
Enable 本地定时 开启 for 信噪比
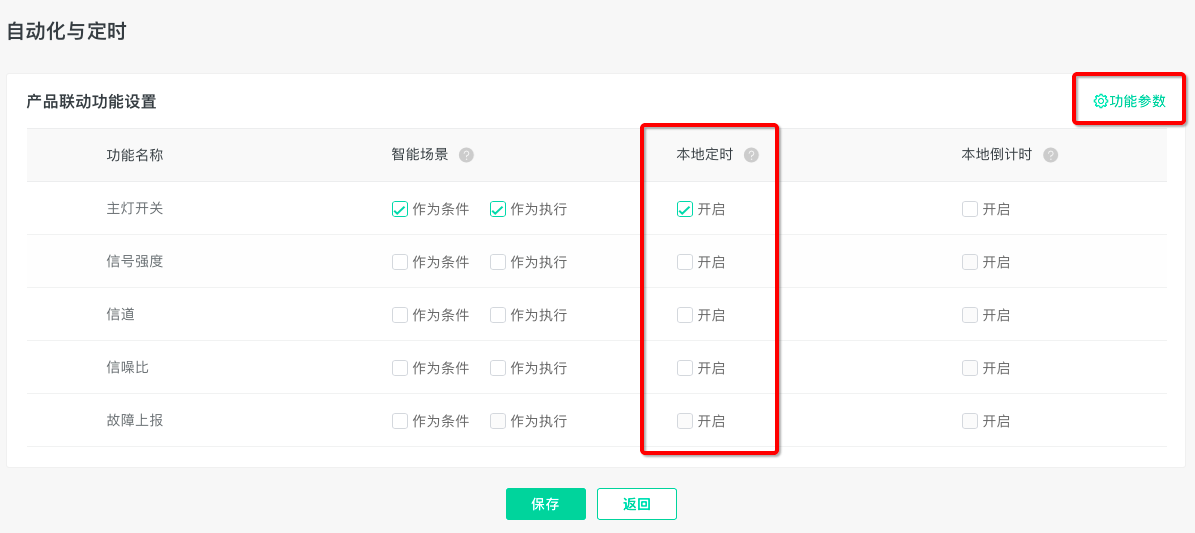point(684,368)
